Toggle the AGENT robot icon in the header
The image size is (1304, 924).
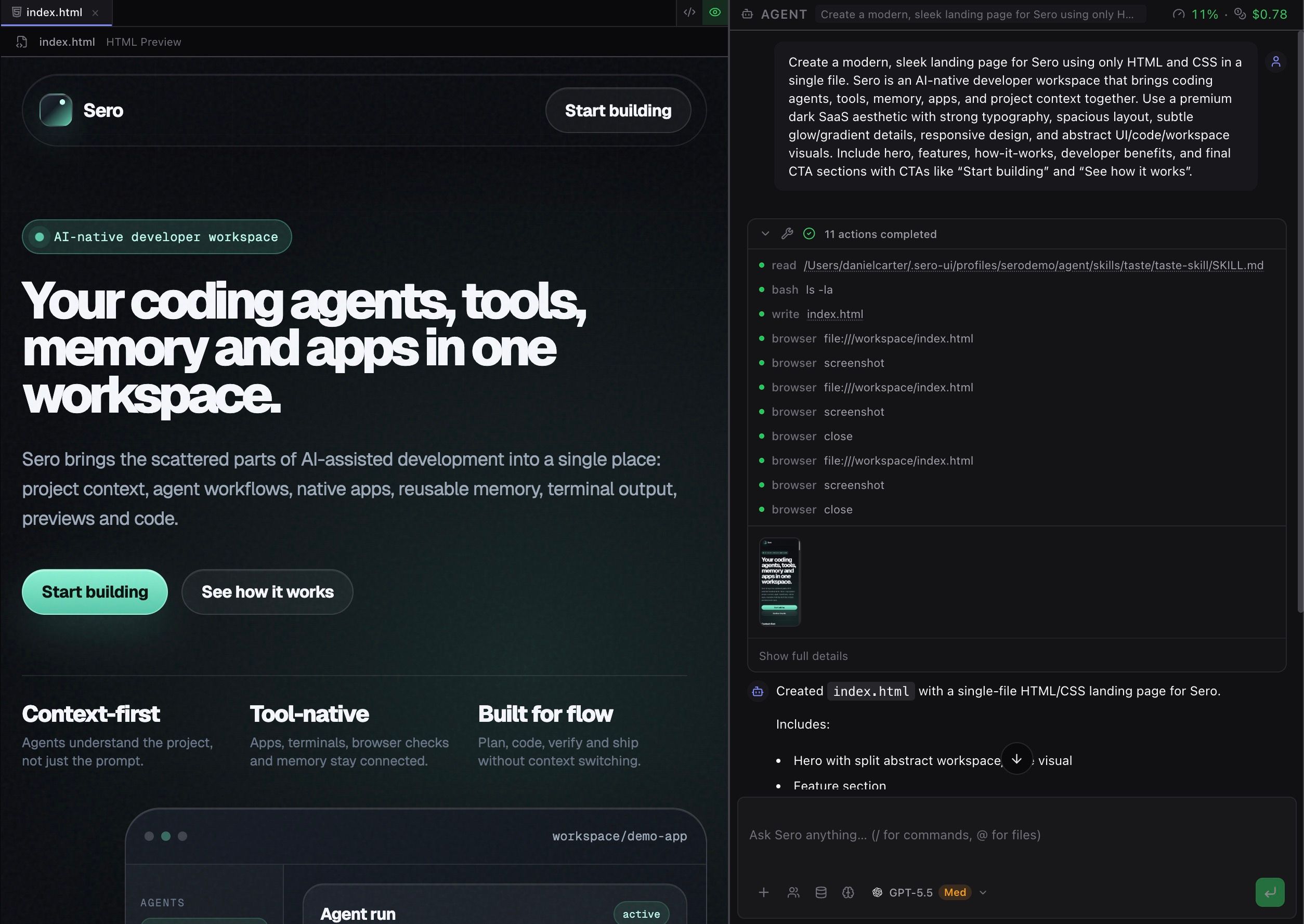pyautogui.click(x=747, y=14)
